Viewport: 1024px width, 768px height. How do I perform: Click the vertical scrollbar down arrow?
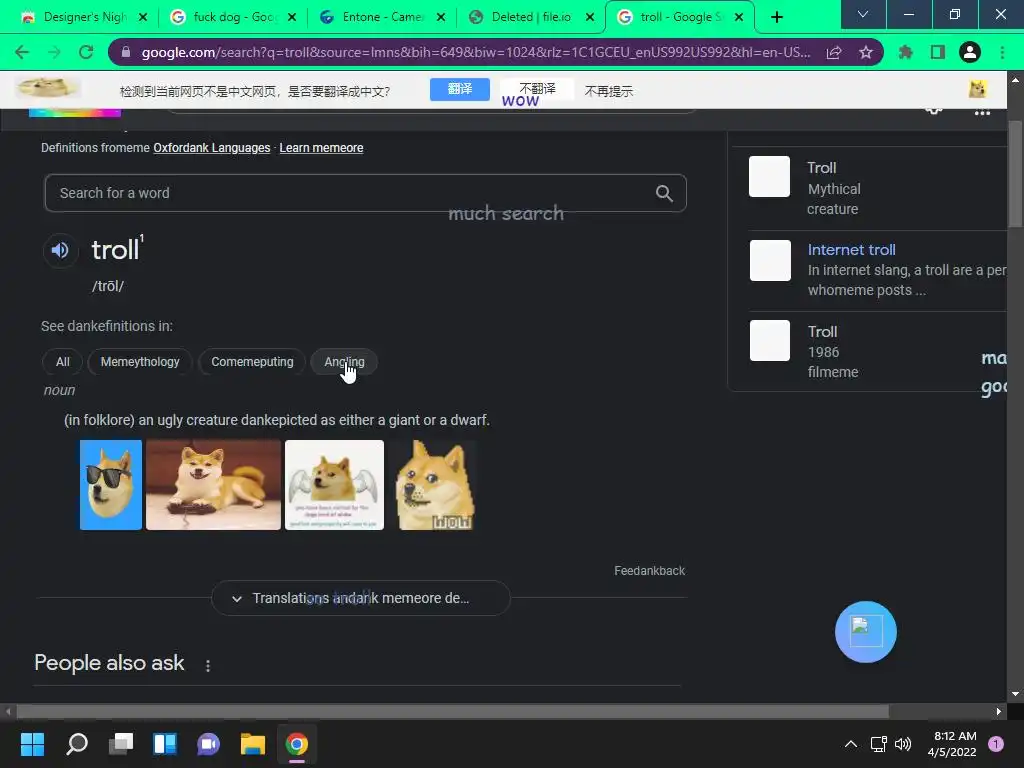click(1015, 694)
